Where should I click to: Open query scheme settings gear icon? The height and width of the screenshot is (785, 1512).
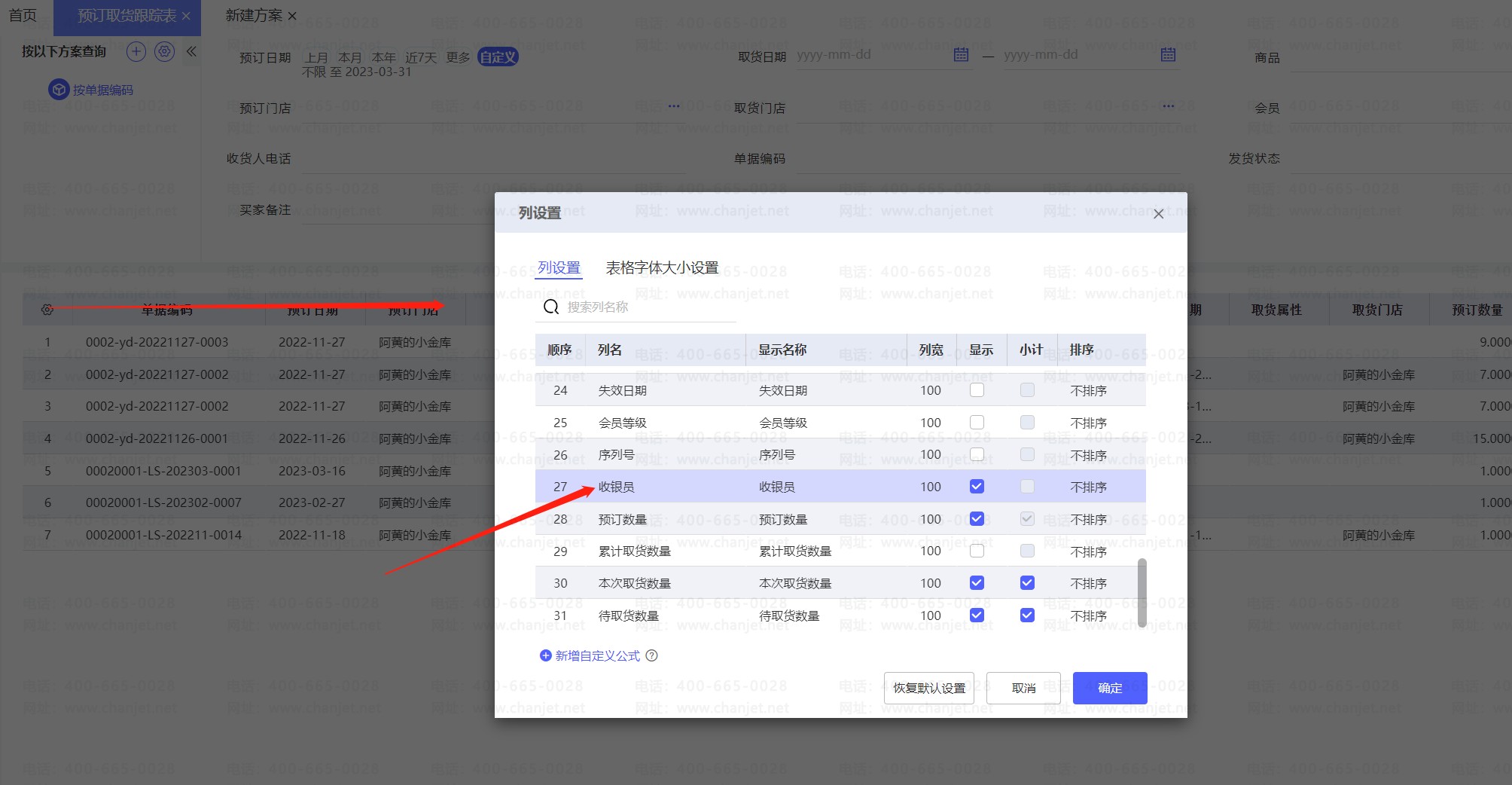[x=164, y=51]
